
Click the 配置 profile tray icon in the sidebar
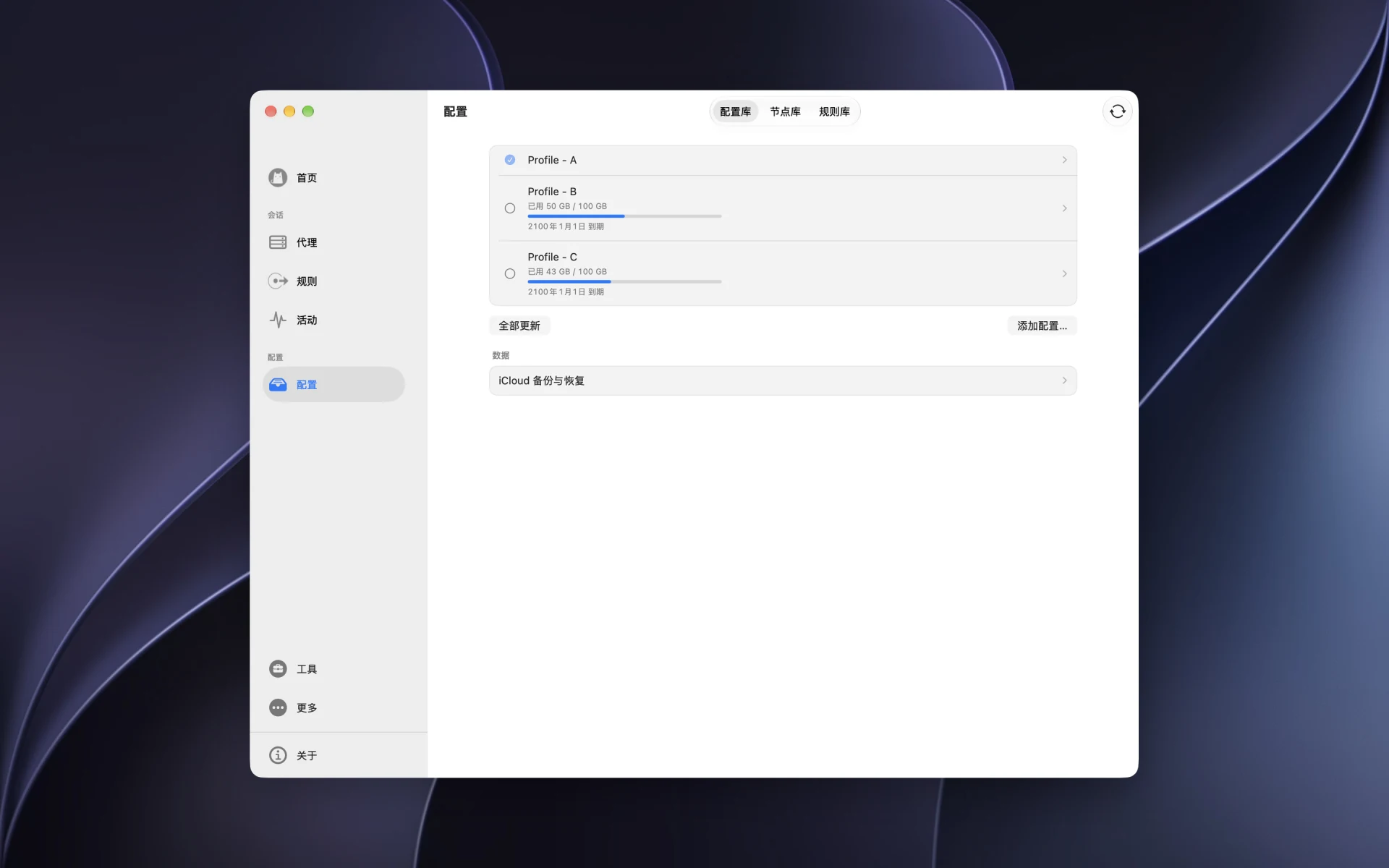point(278,384)
